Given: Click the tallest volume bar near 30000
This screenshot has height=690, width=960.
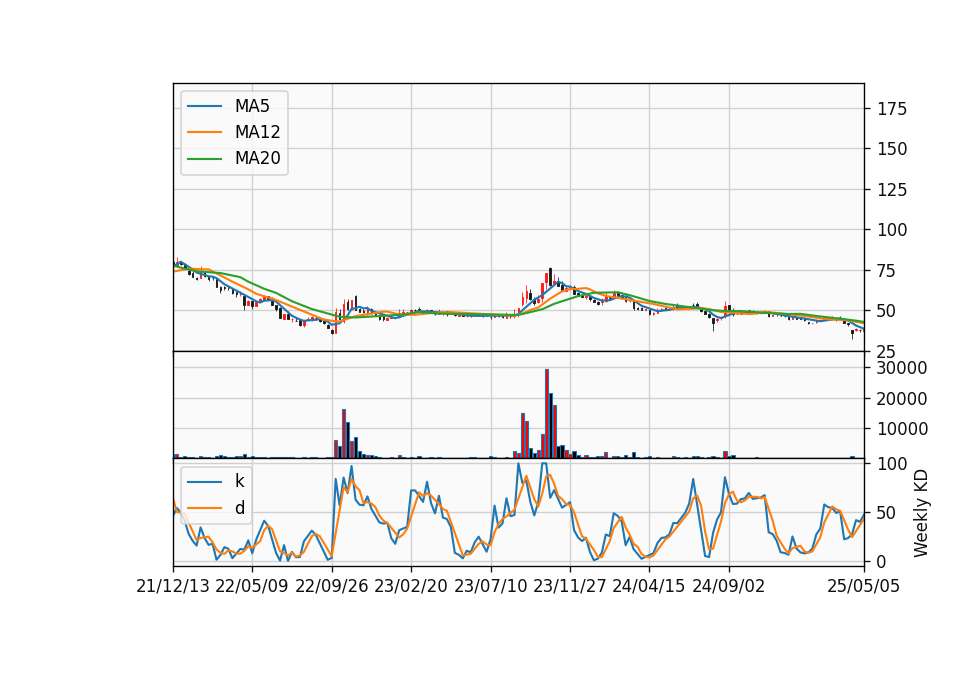Looking at the screenshot, I should [x=547, y=413].
